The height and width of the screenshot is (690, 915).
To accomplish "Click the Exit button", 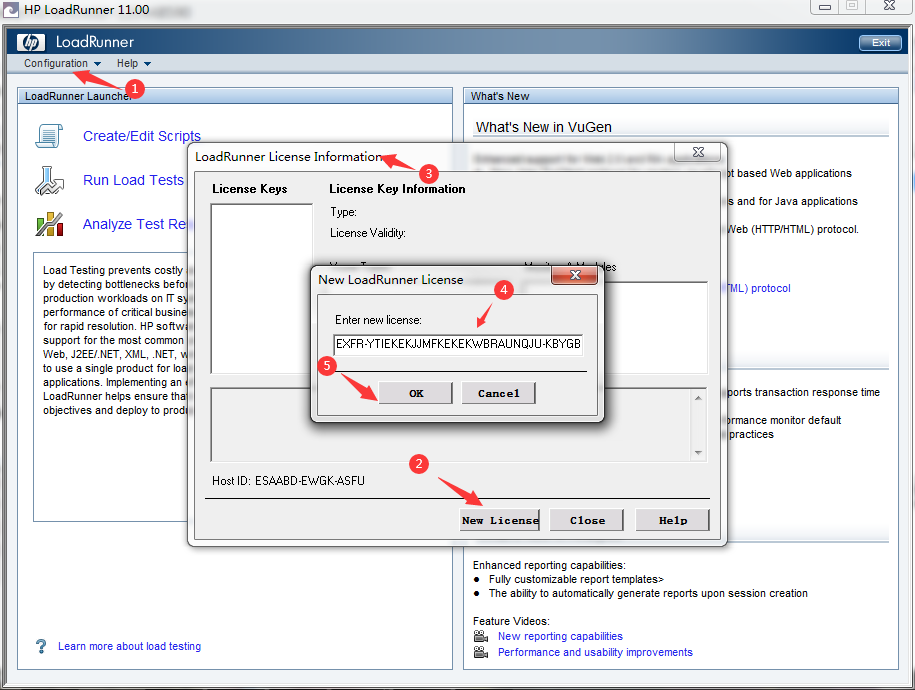I will [880, 43].
